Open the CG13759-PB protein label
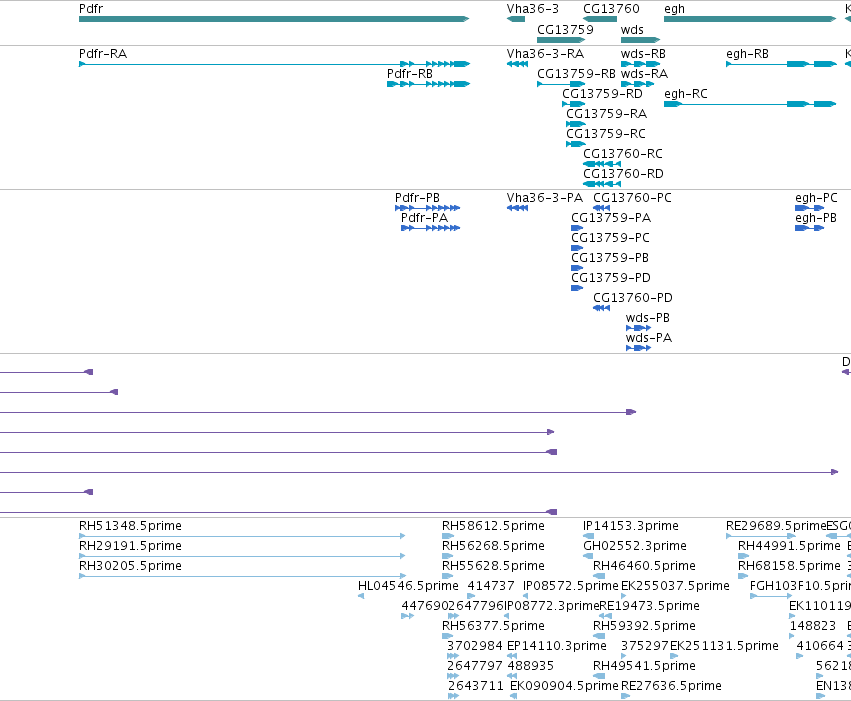This screenshot has height=701, width=851. tap(609, 258)
